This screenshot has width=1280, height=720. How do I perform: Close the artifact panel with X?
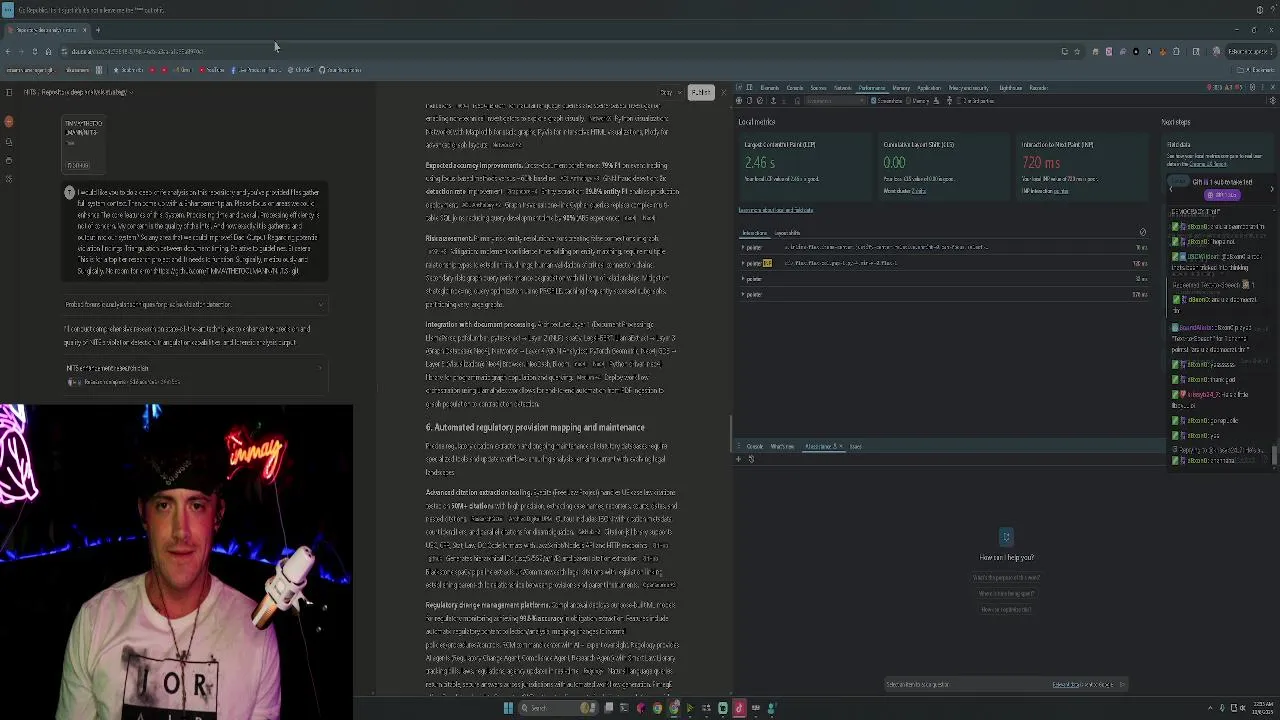[x=722, y=93]
